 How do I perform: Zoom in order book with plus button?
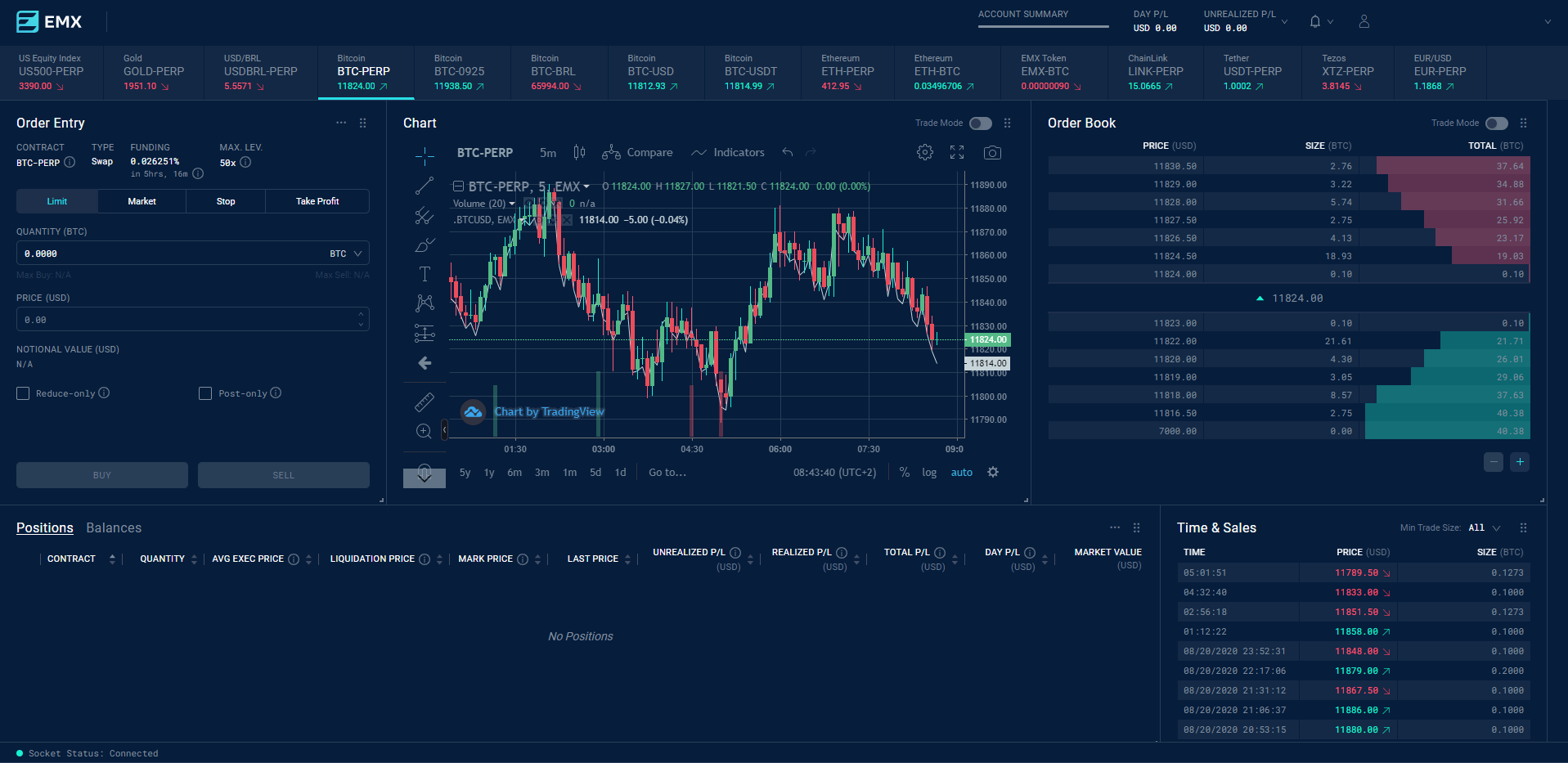1520,462
